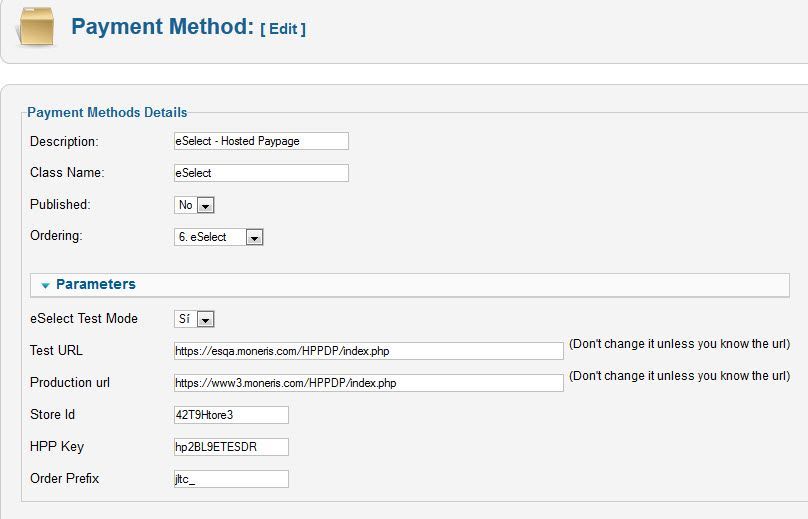This screenshot has width=808, height=519.
Task: Click the Test Mode dropdown arrow button
Action: click(205, 320)
